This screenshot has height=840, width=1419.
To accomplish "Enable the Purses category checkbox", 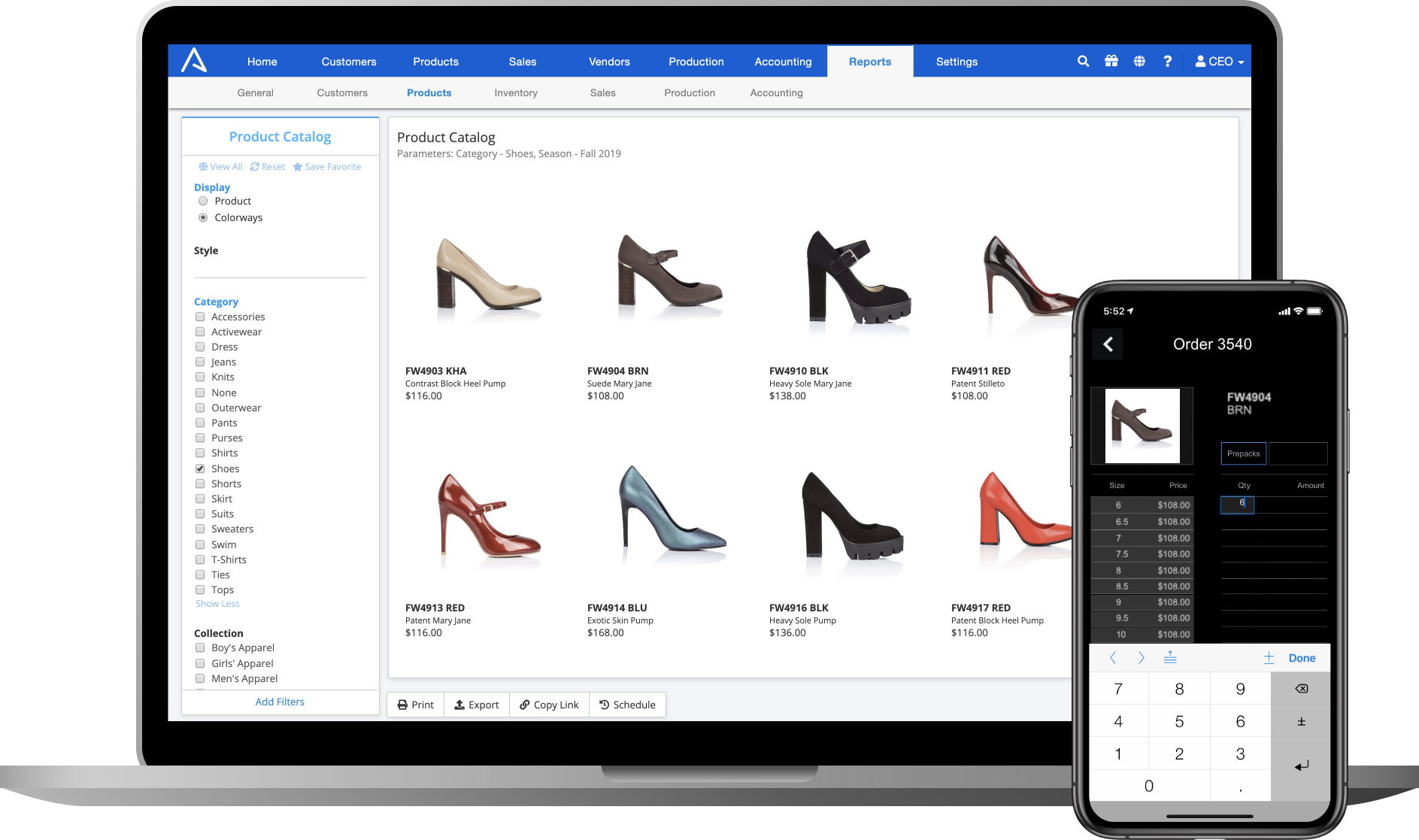I will click(200, 438).
